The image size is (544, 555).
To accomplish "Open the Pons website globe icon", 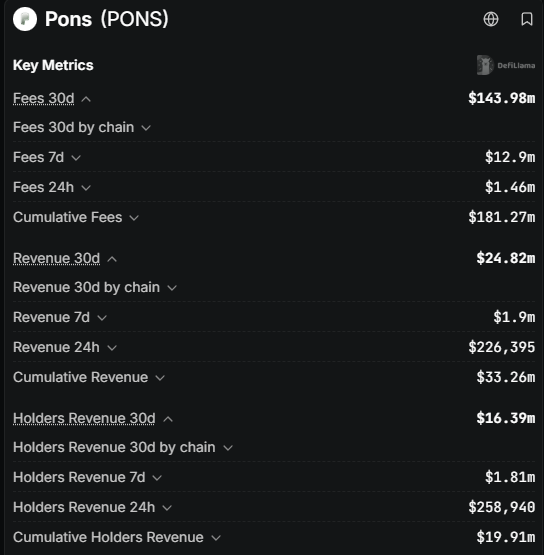I will click(491, 19).
